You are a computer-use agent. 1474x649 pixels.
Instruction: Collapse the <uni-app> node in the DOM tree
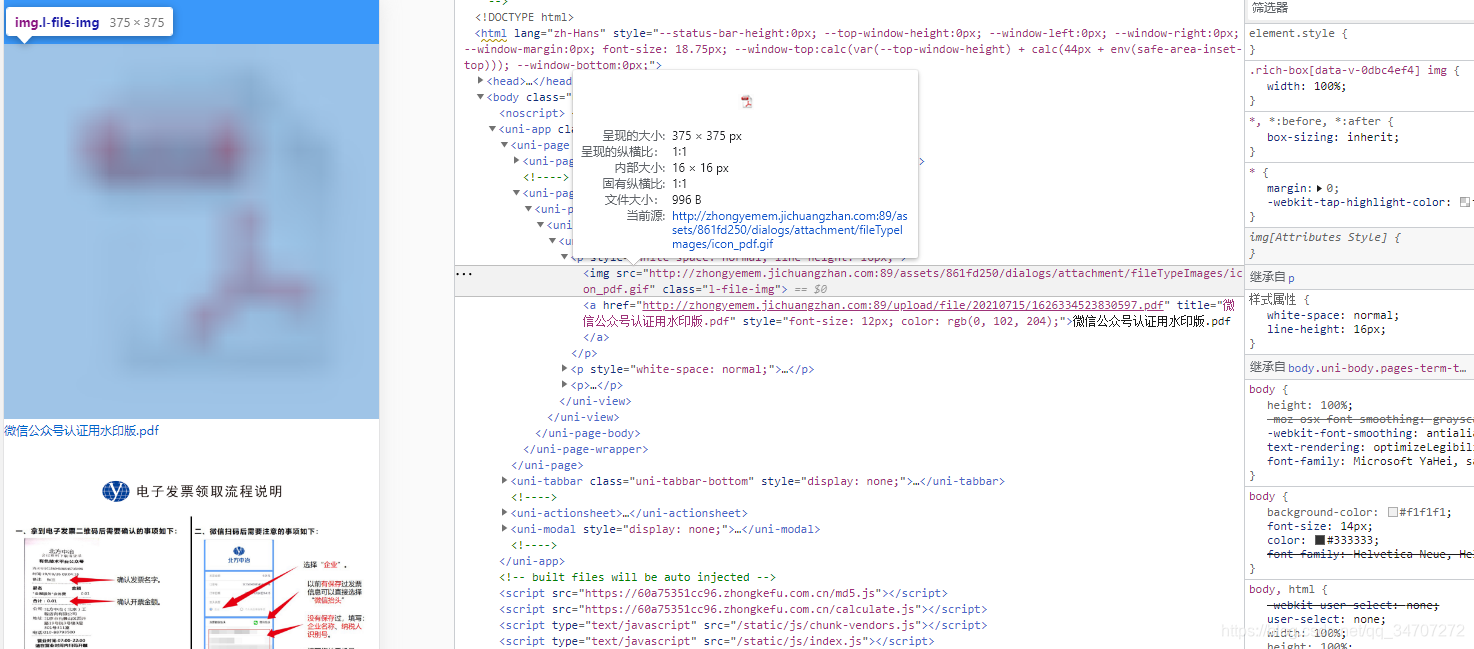point(492,129)
